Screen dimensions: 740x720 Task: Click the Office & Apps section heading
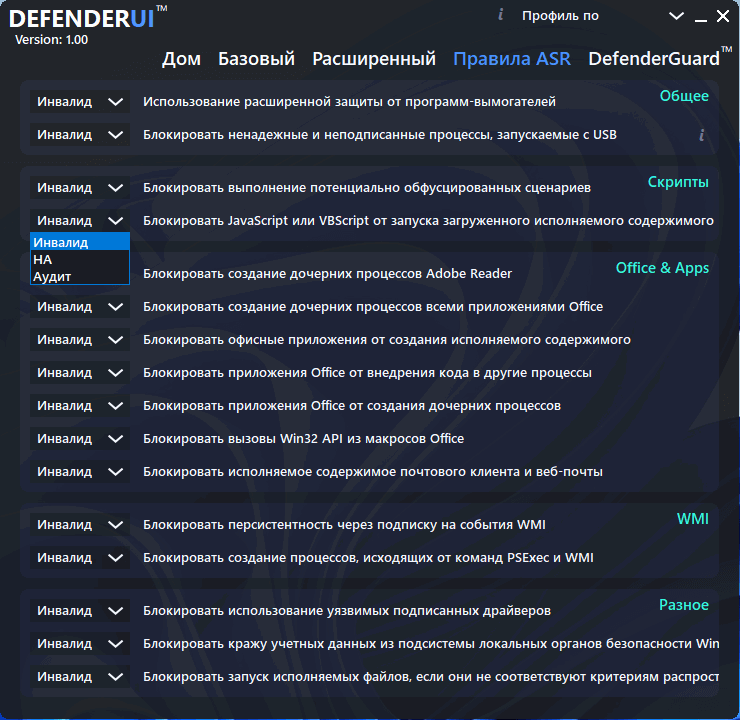tap(662, 268)
